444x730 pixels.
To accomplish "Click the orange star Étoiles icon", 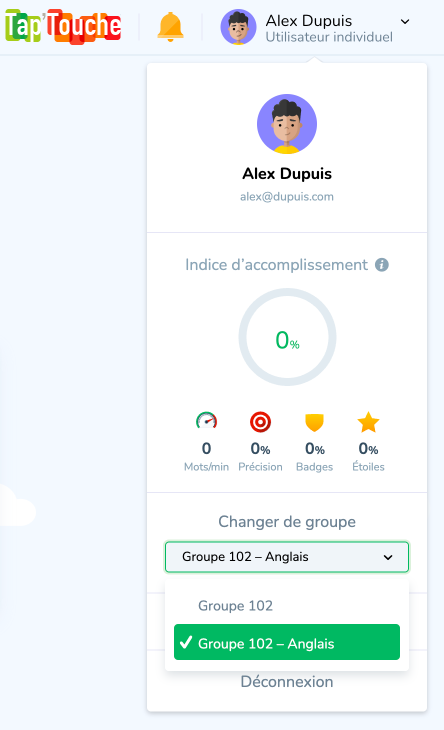I will pyautogui.click(x=368, y=422).
